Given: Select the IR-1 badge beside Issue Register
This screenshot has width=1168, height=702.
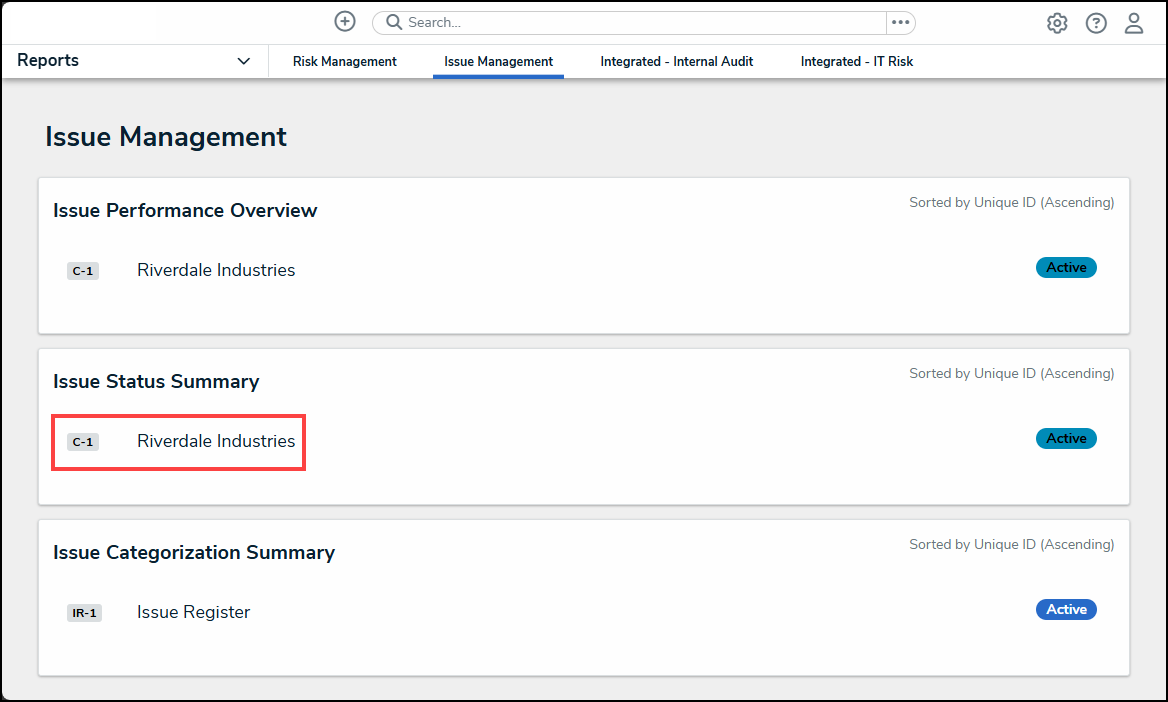Looking at the screenshot, I should pyautogui.click(x=84, y=612).
